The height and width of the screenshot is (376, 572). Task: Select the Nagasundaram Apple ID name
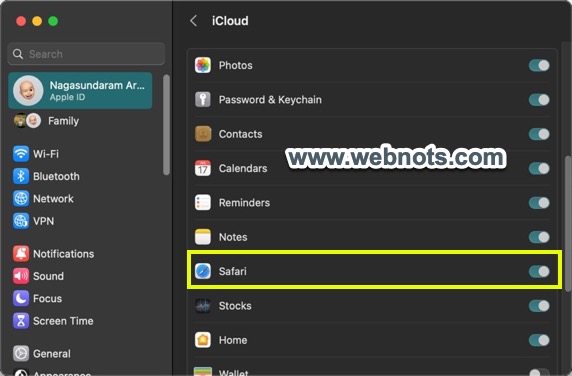[x=97, y=85]
